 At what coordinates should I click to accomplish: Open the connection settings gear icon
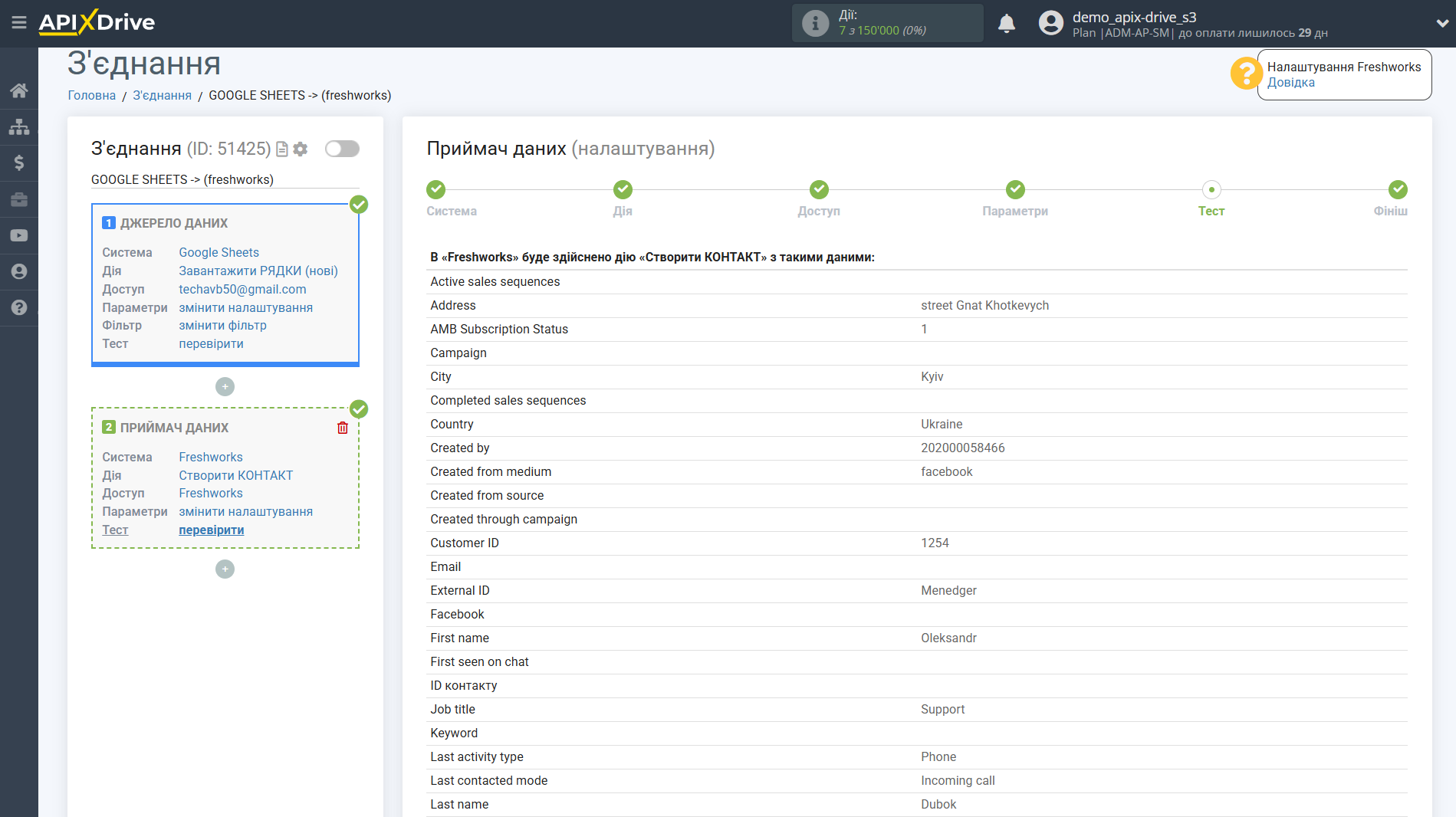[x=301, y=149]
